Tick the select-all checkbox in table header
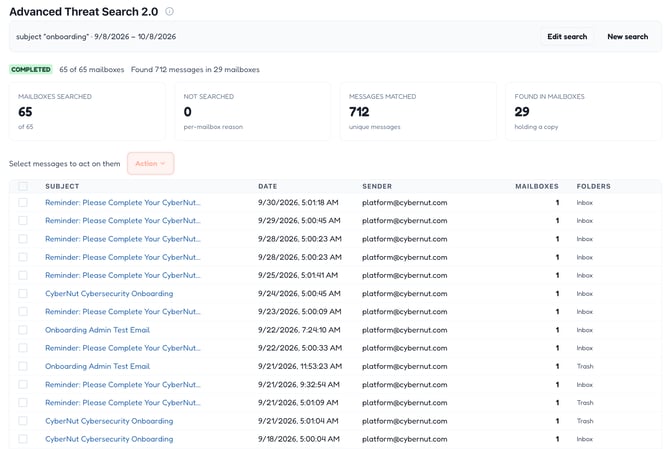The image size is (670, 449). [23, 186]
